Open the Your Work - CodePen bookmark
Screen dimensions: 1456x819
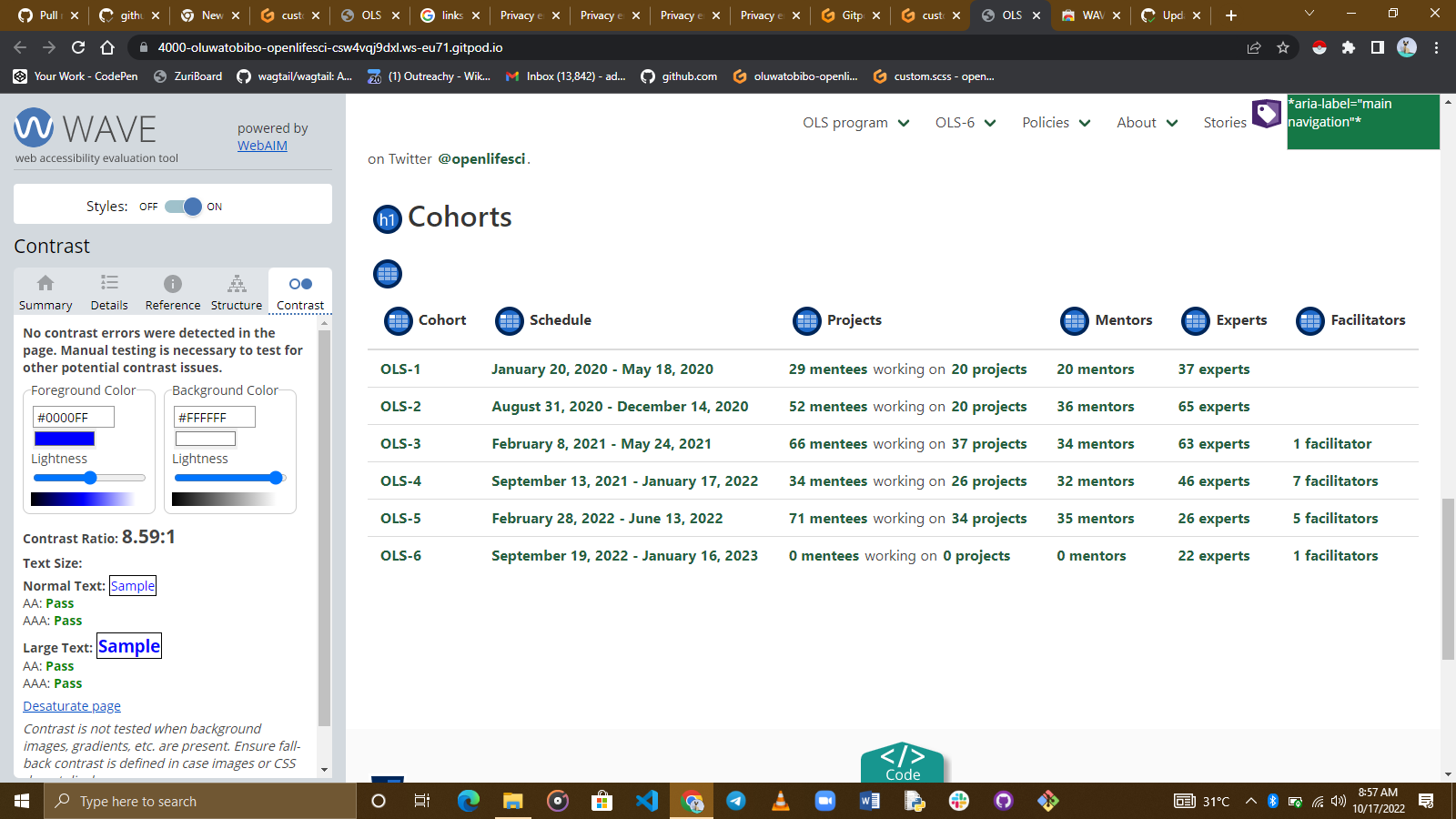tap(76, 76)
